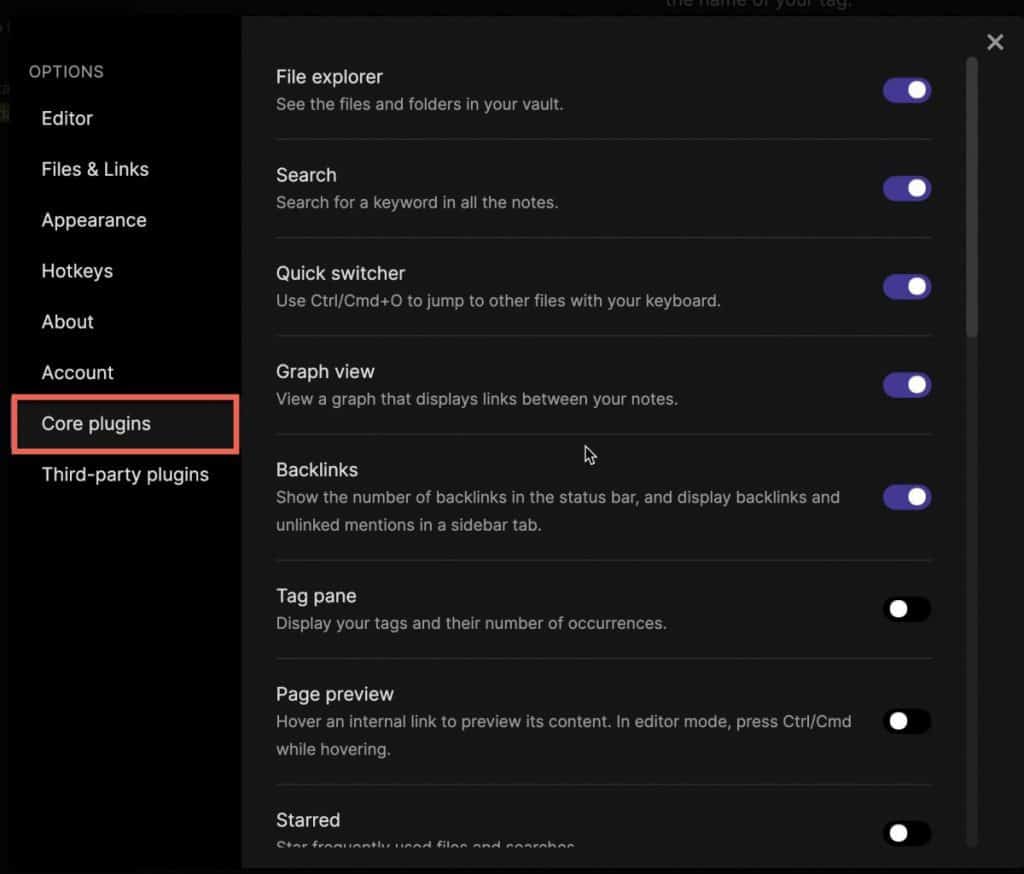The width and height of the screenshot is (1024, 874).
Task: Select Hotkeys in the options sidebar
Action: [x=77, y=271]
